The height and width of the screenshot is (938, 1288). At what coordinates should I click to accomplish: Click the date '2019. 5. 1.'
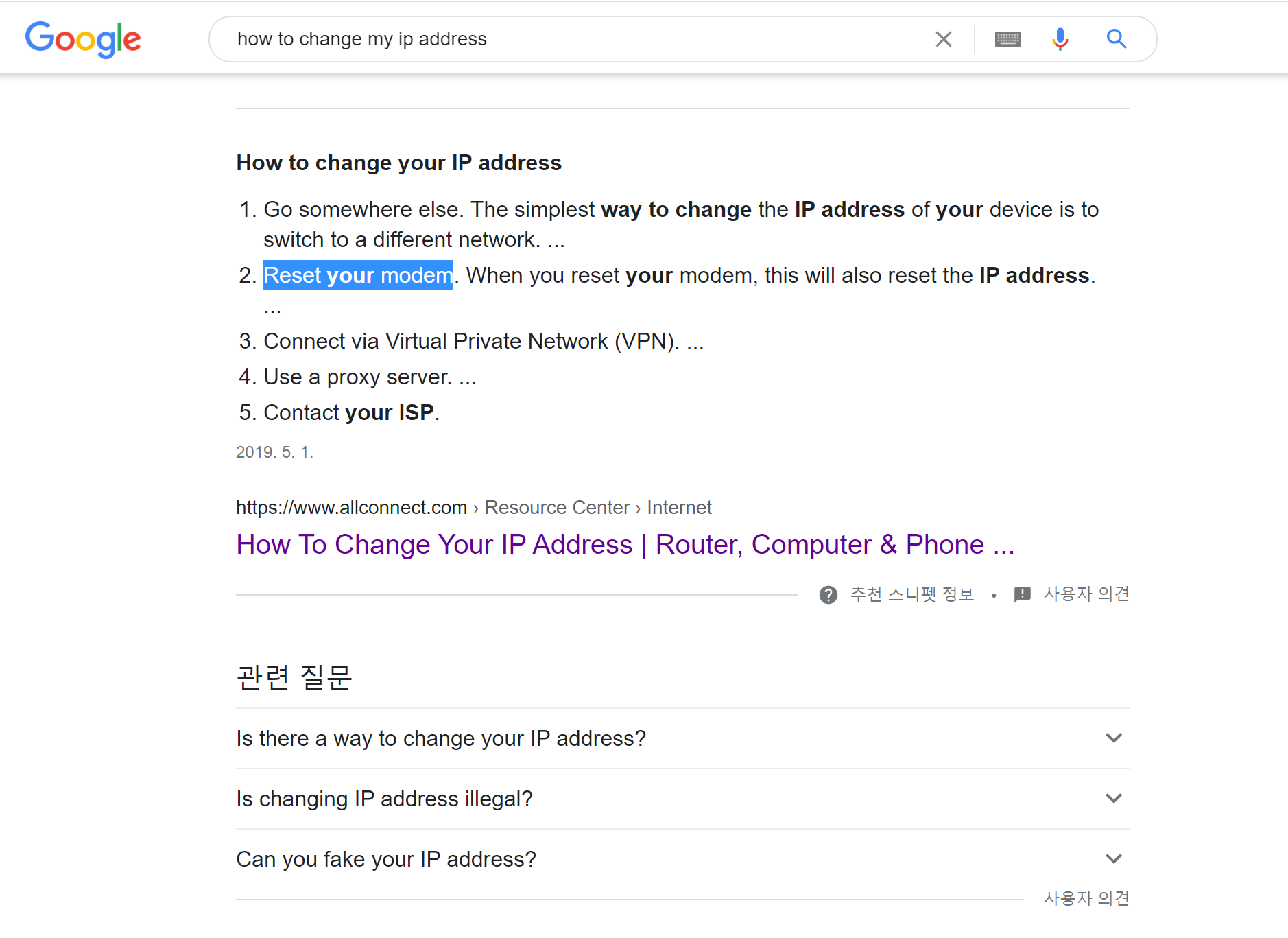pyautogui.click(x=274, y=452)
